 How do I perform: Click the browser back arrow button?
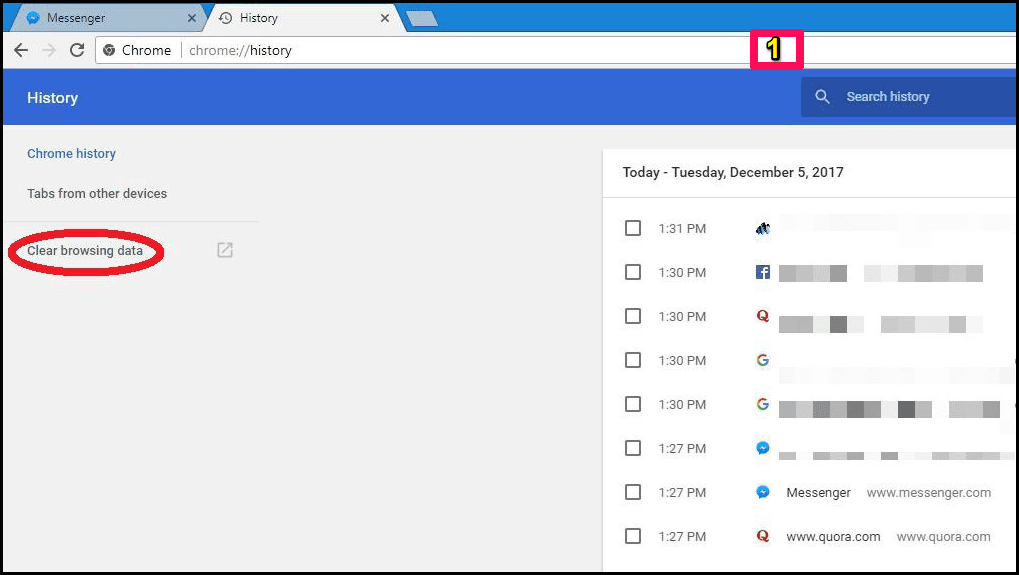tap(21, 50)
